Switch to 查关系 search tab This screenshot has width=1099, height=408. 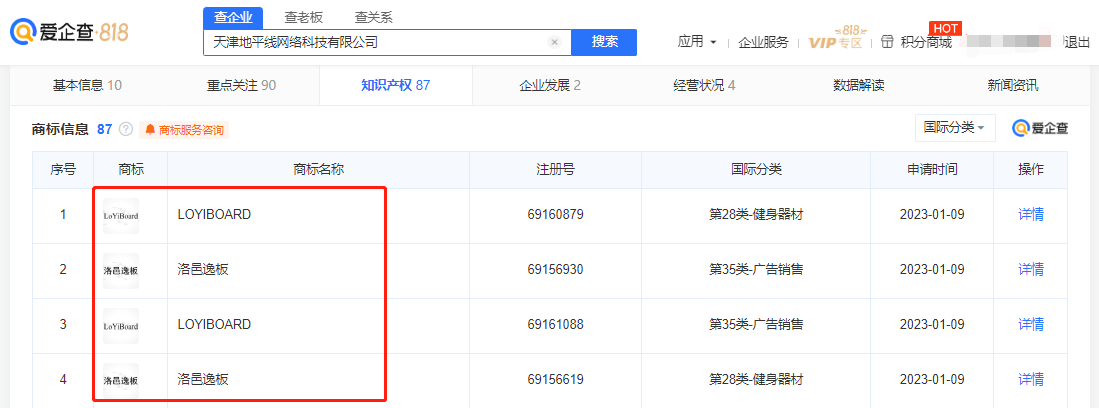(x=374, y=18)
